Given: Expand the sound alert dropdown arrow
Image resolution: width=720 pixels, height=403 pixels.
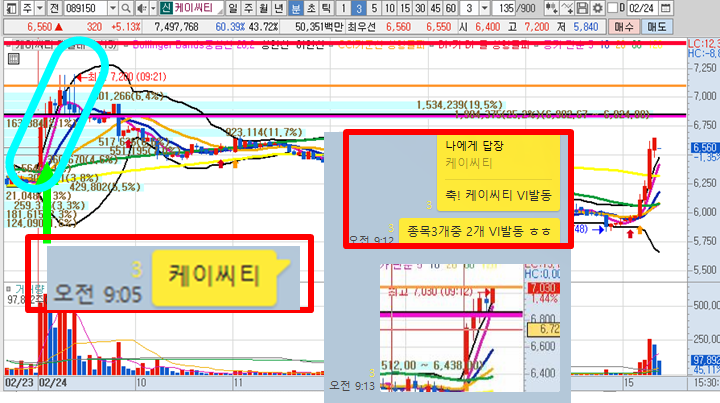Looking at the screenshot, I should [x=153, y=8].
